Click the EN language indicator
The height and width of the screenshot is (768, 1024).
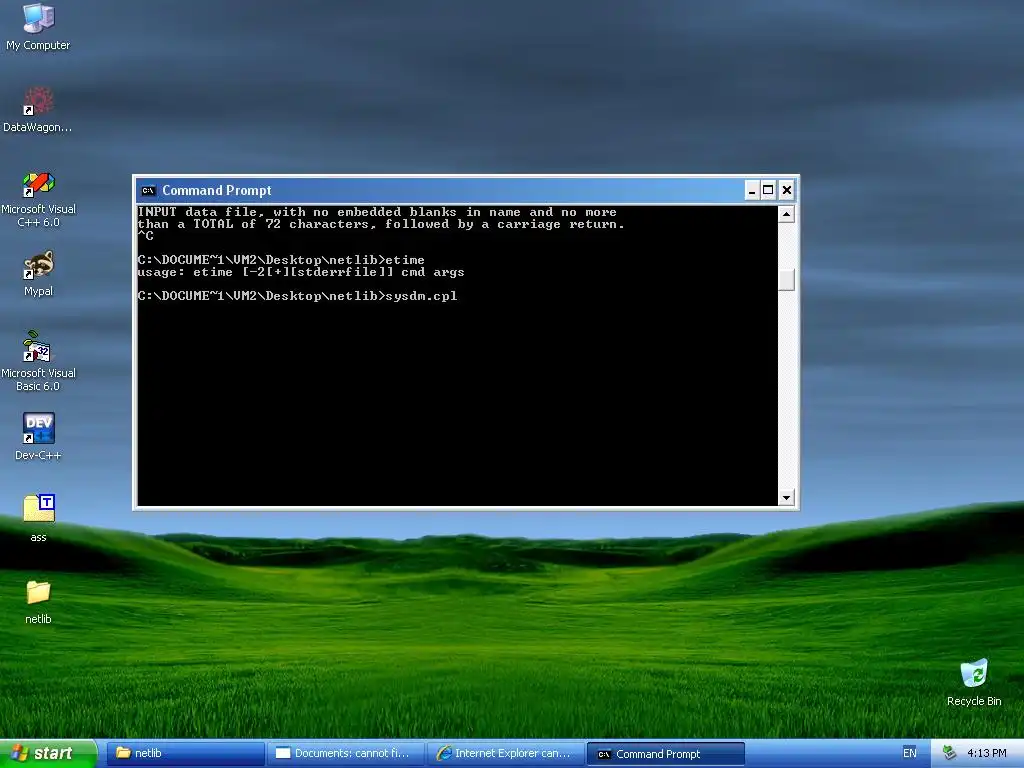pyautogui.click(x=909, y=754)
